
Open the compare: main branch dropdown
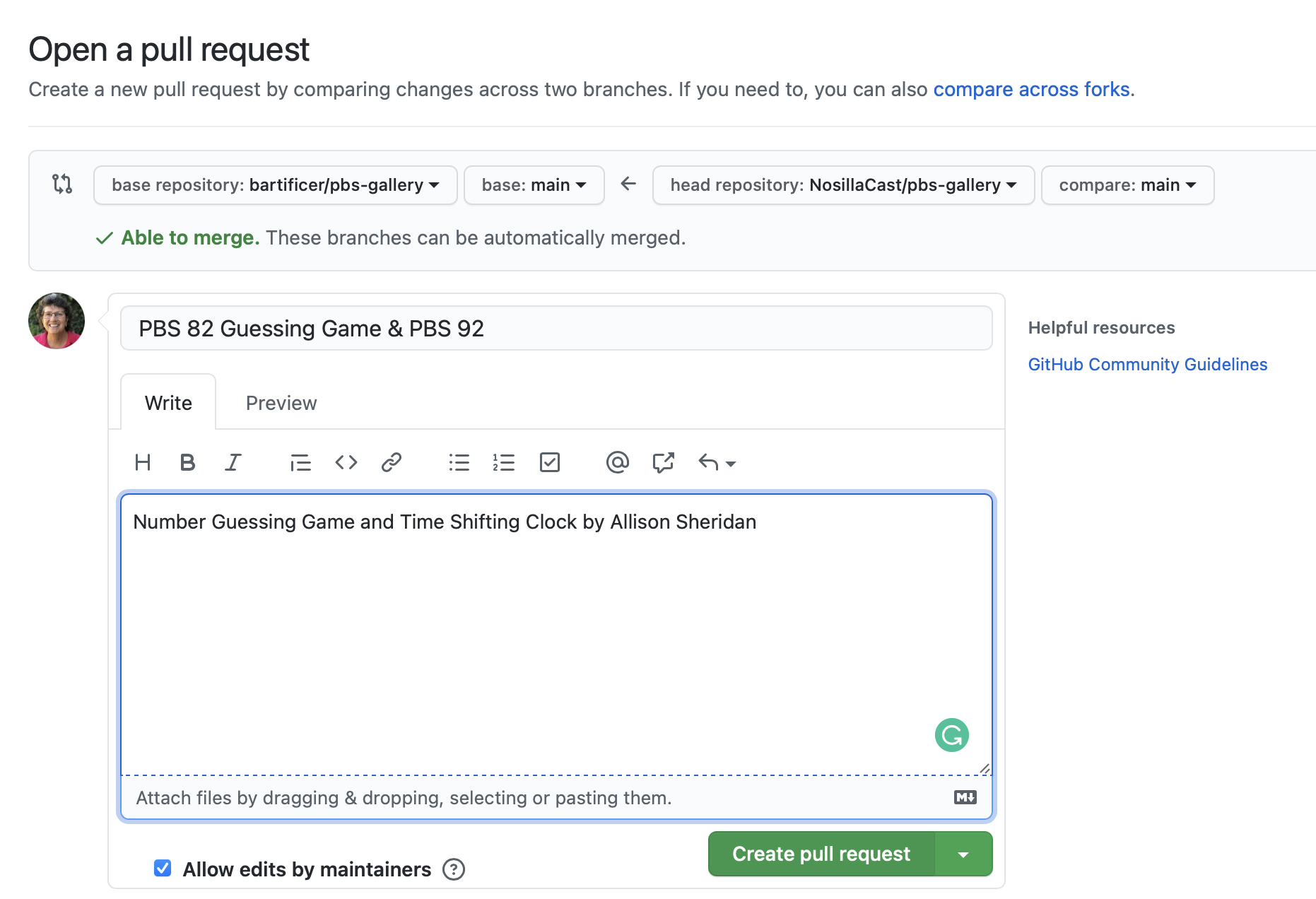click(1127, 185)
